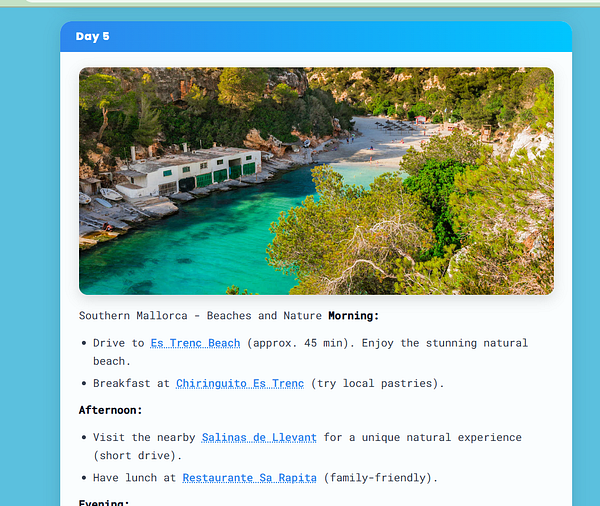Click the 'Southern Mallorca - Beaches and Nature' text
This screenshot has width=600, height=506.
(x=200, y=316)
